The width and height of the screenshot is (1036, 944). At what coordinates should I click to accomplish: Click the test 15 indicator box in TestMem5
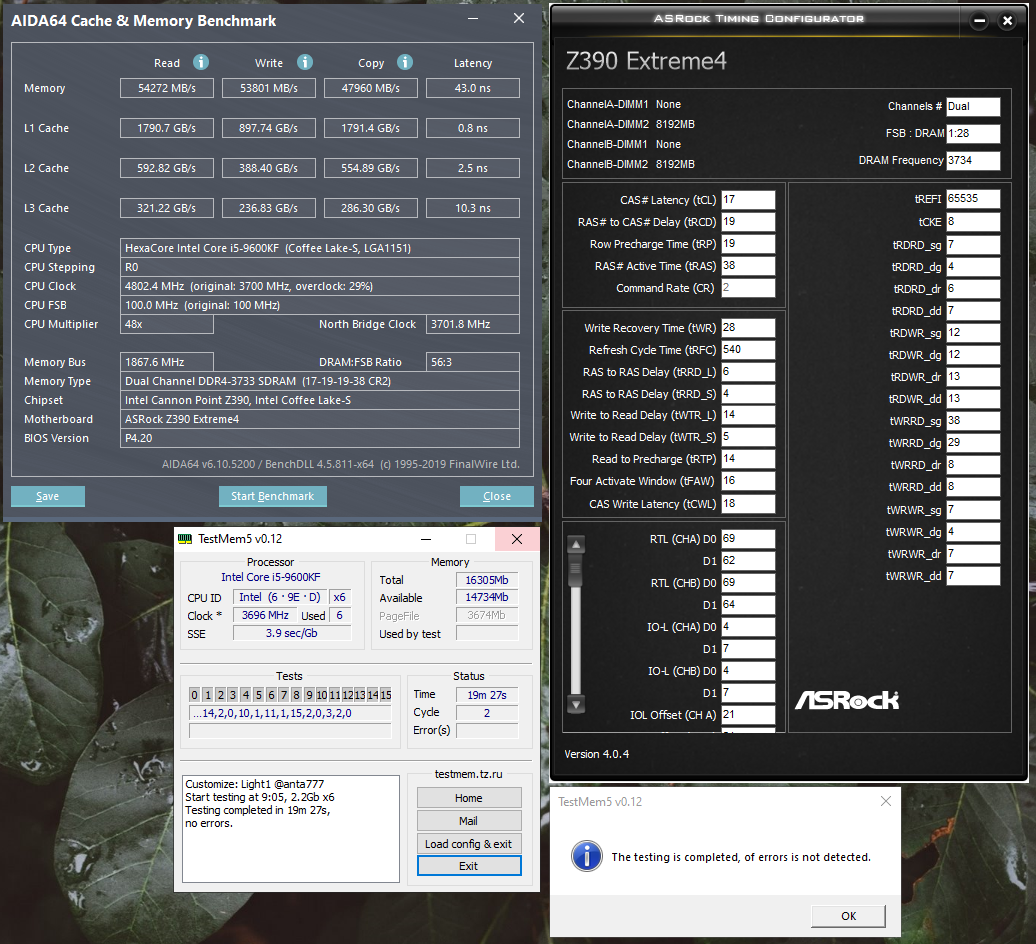[x=386, y=695]
